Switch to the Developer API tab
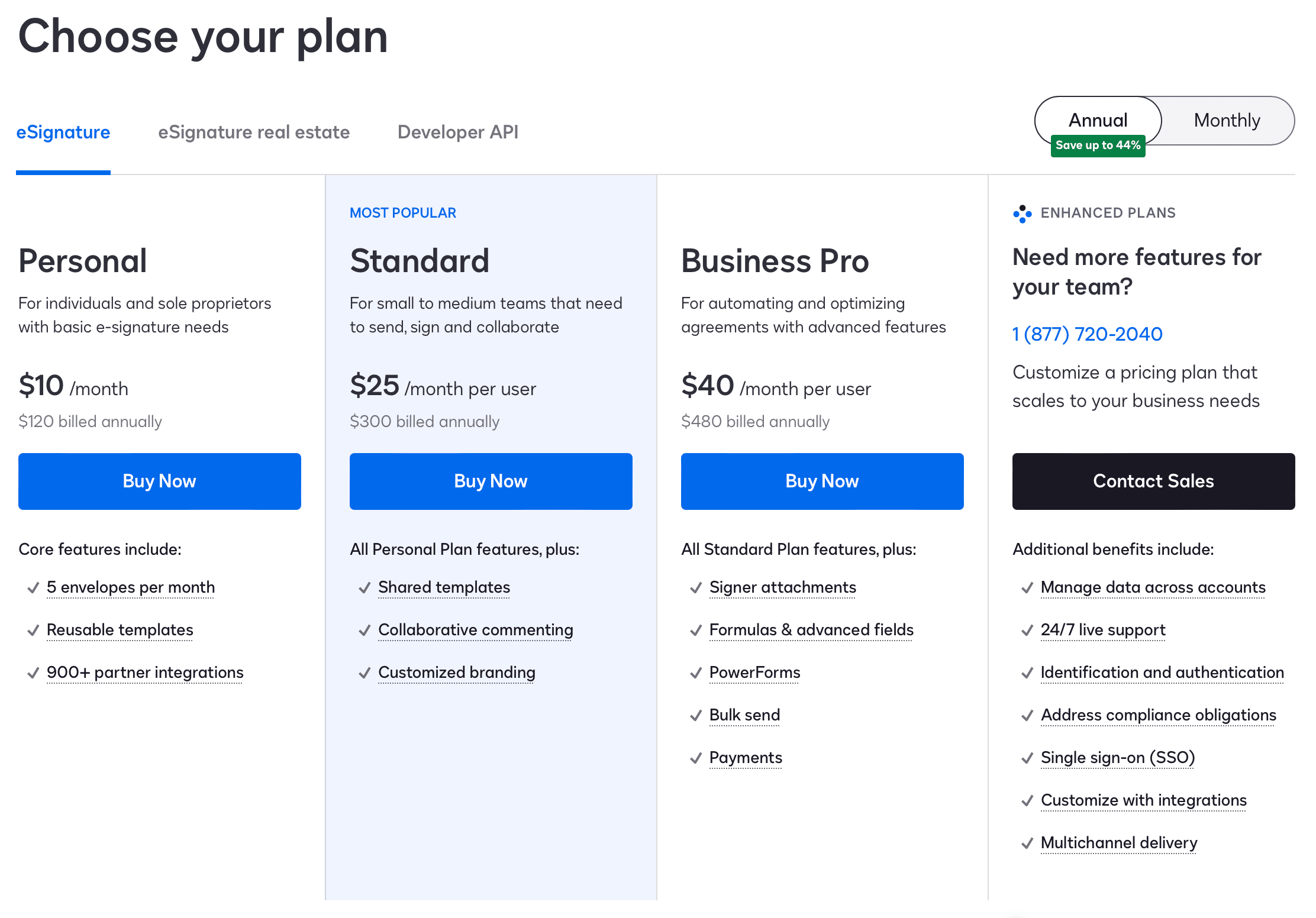This screenshot has width=1316, height=918. 457,132
